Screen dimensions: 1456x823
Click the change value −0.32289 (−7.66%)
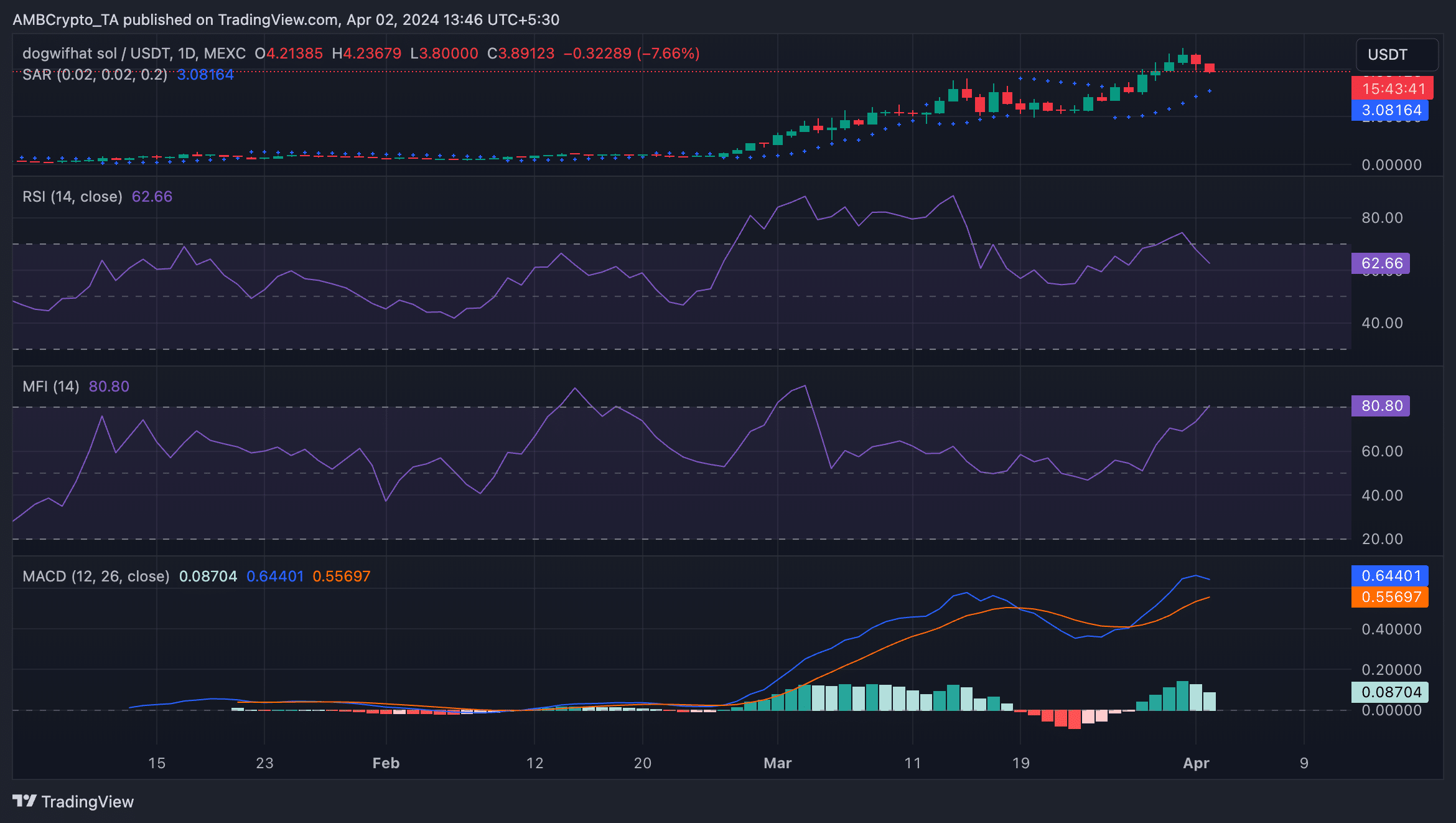pos(632,54)
